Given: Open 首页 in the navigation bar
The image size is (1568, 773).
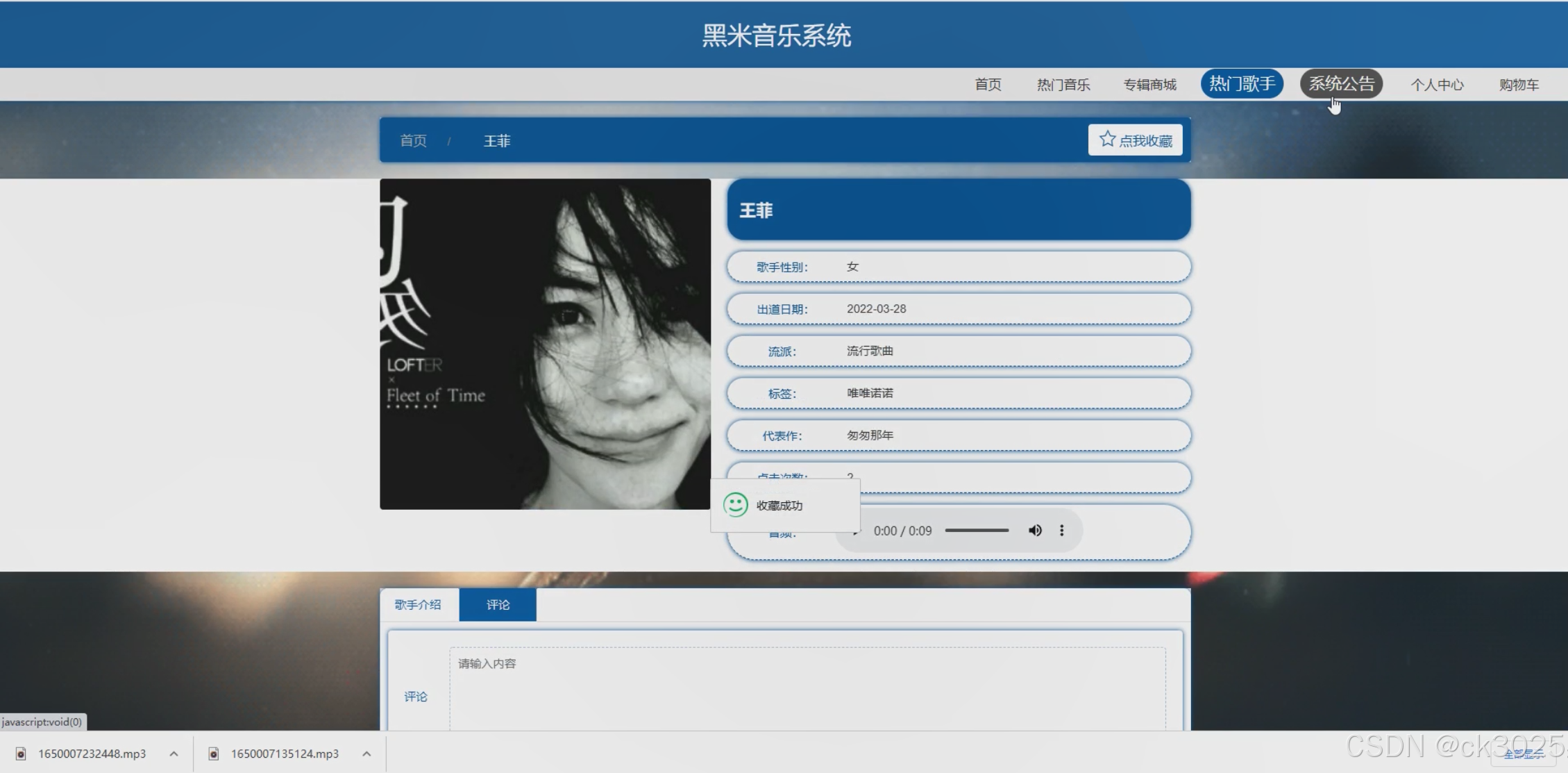Looking at the screenshot, I should click(x=988, y=85).
